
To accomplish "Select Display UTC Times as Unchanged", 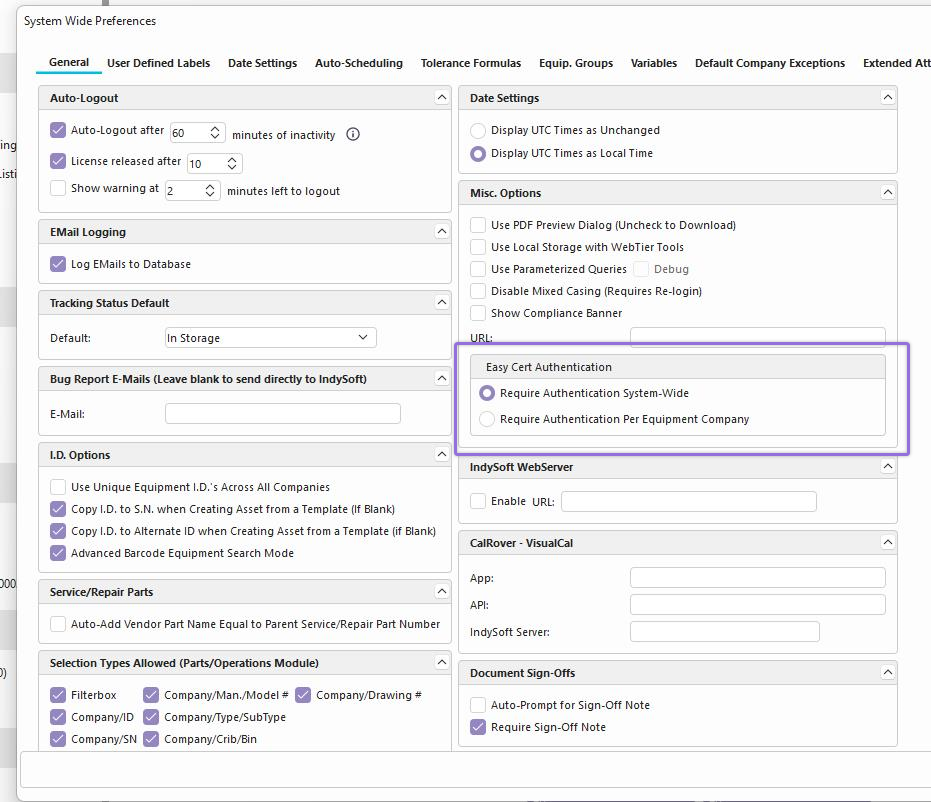I will click(478, 130).
